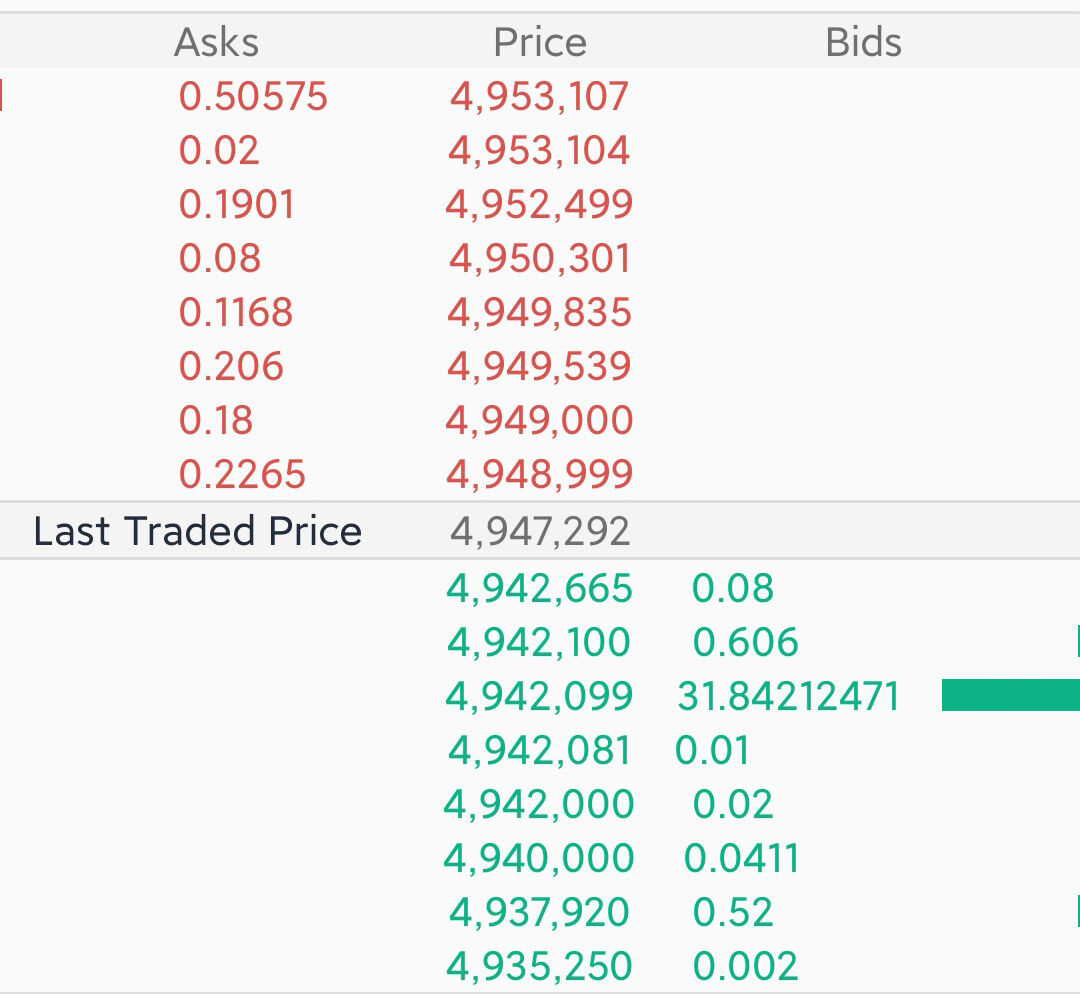
Task: Choose ask price 4,952,499
Action: (540, 204)
